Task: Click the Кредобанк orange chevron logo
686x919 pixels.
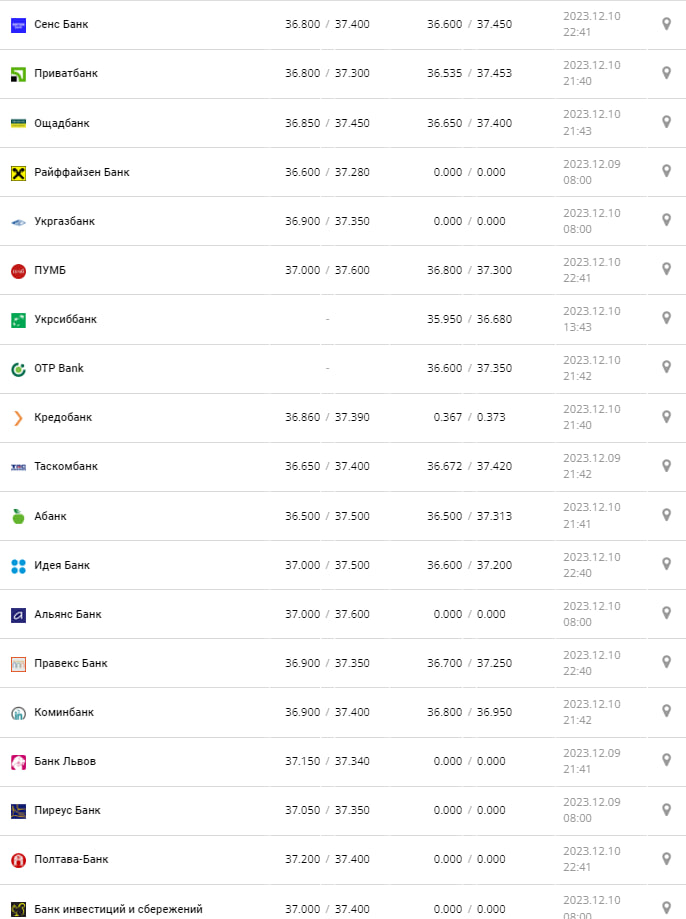Action: 18,418
